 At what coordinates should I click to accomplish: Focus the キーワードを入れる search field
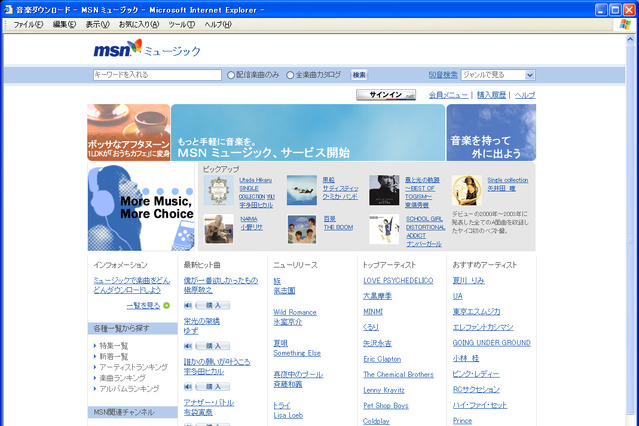(157, 75)
